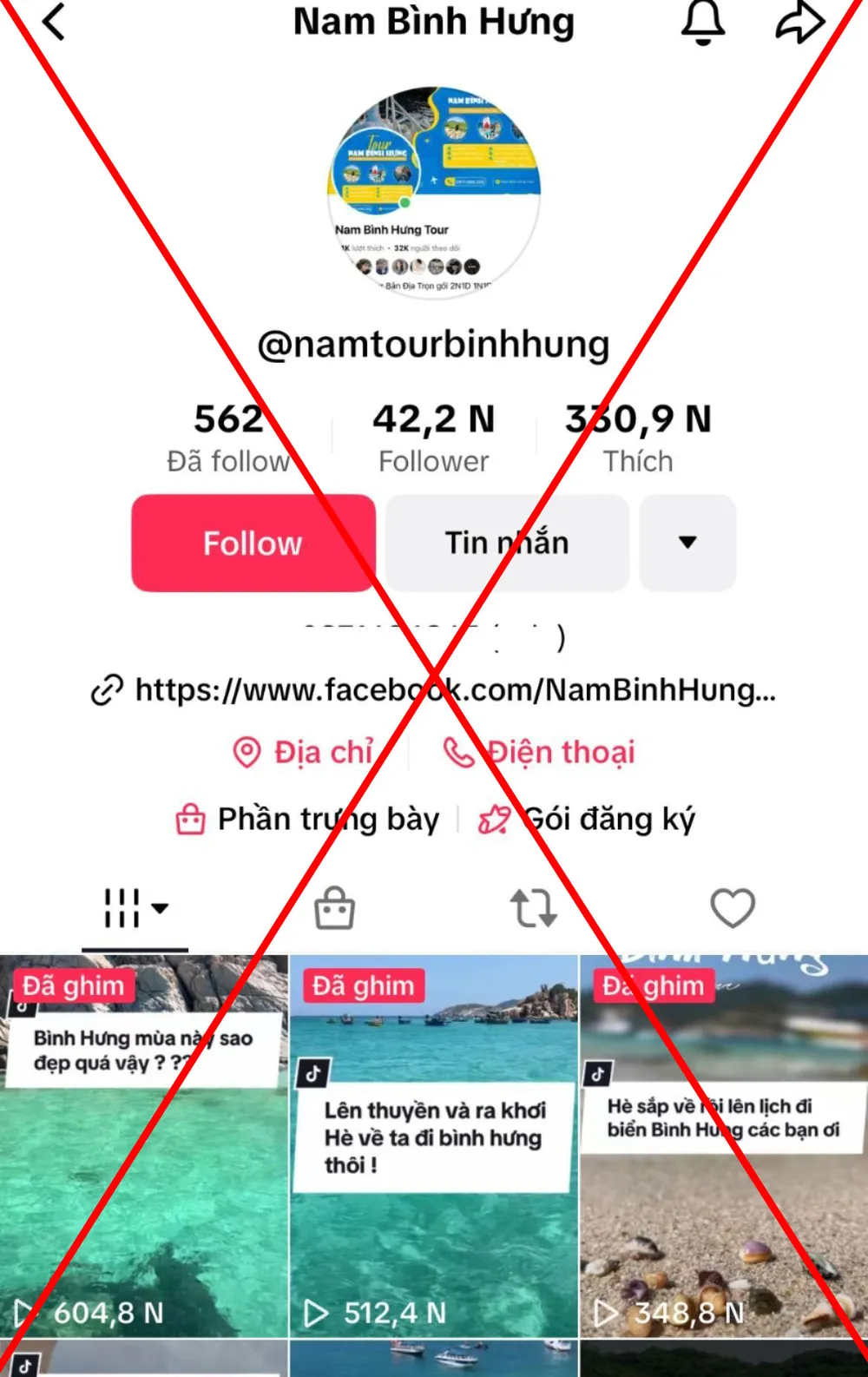Open notifications via bell icon
Screen dimensions: 868x1377
coord(702,22)
